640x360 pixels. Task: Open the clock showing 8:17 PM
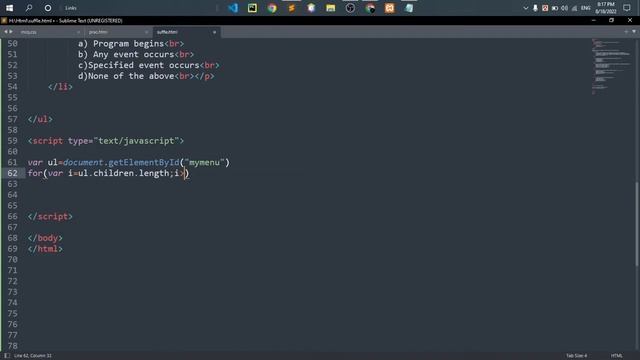pyautogui.click(x=606, y=8)
